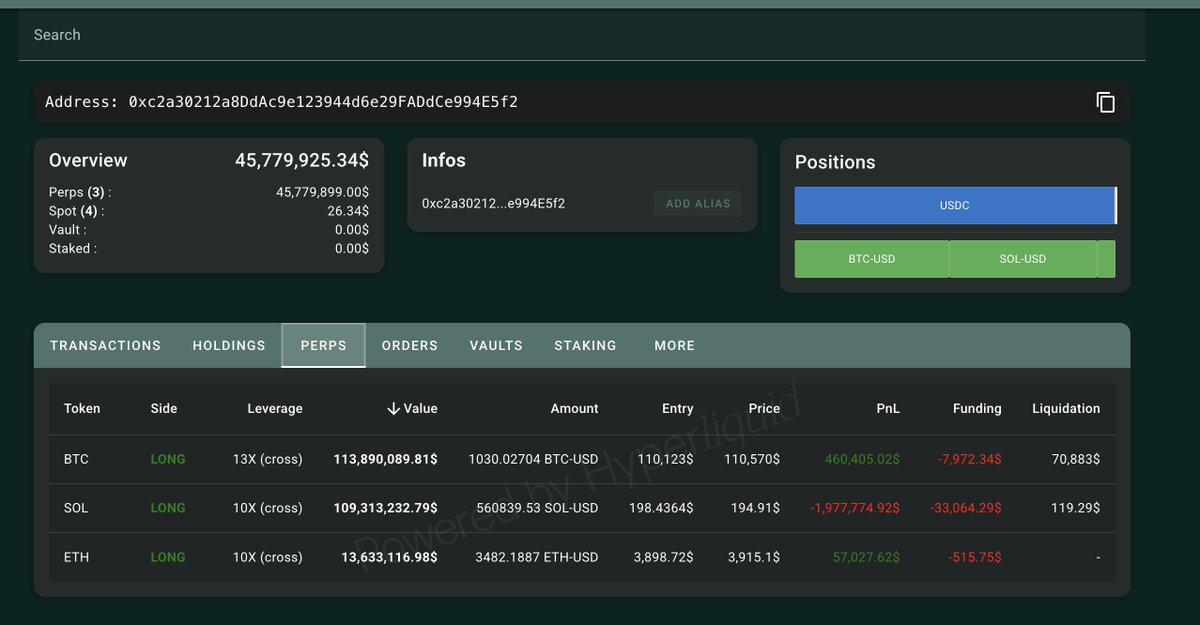Viewport: 1200px width, 625px height.
Task: Copy the wallet address with copy icon
Action: point(1105,102)
